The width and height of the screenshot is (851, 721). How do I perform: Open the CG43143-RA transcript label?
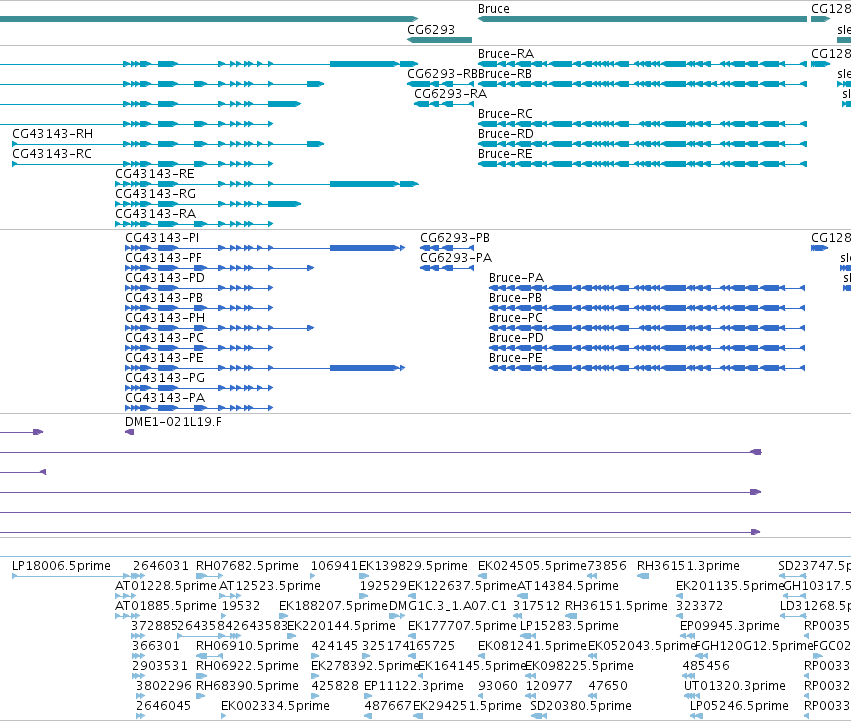pyautogui.click(x=156, y=214)
